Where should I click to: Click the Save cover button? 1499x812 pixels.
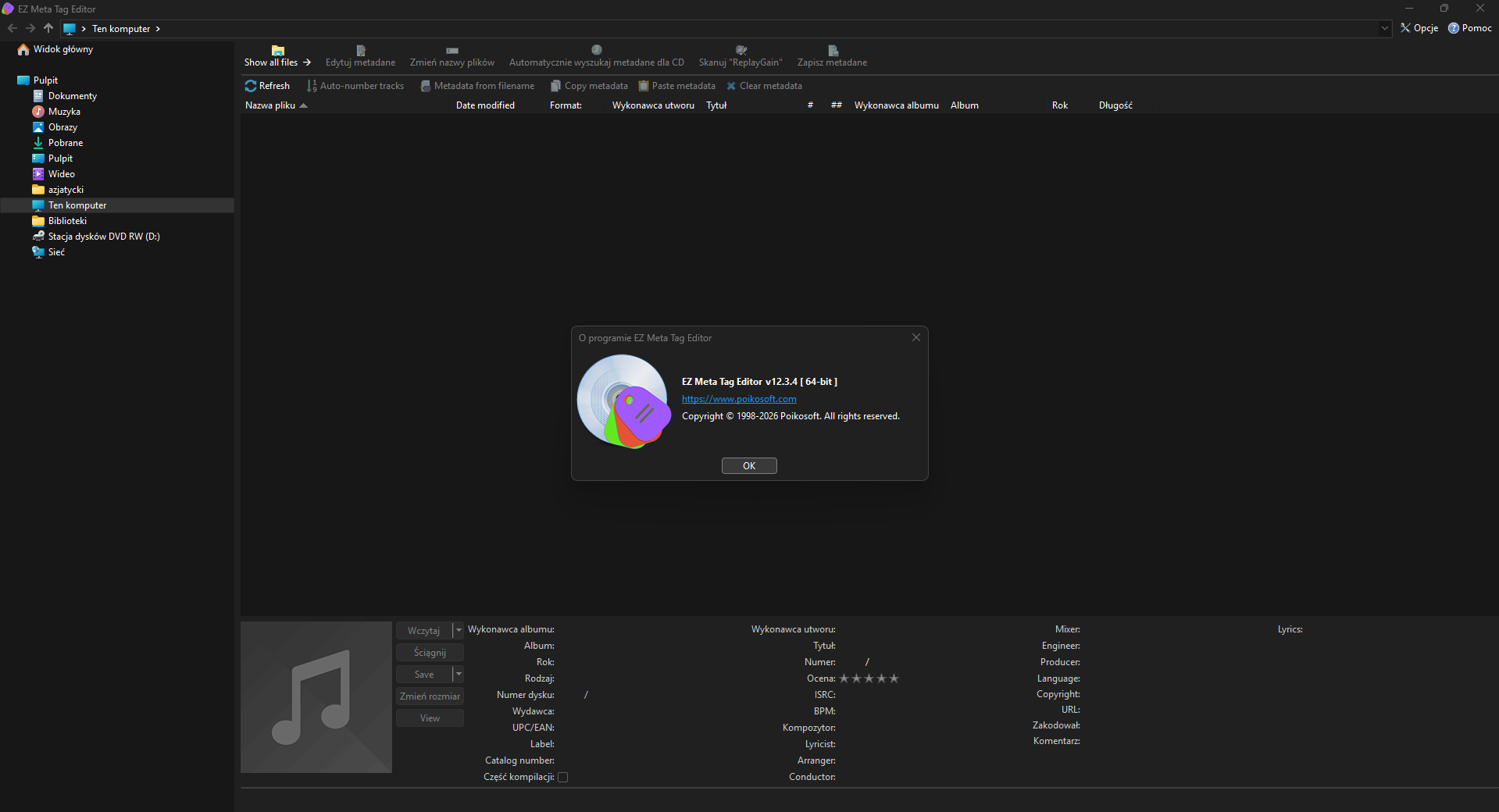(424, 674)
